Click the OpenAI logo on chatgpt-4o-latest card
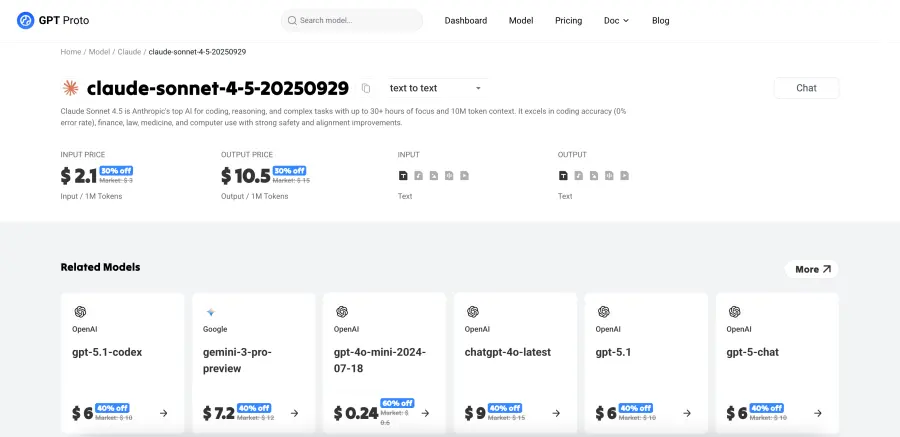 point(472,312)
